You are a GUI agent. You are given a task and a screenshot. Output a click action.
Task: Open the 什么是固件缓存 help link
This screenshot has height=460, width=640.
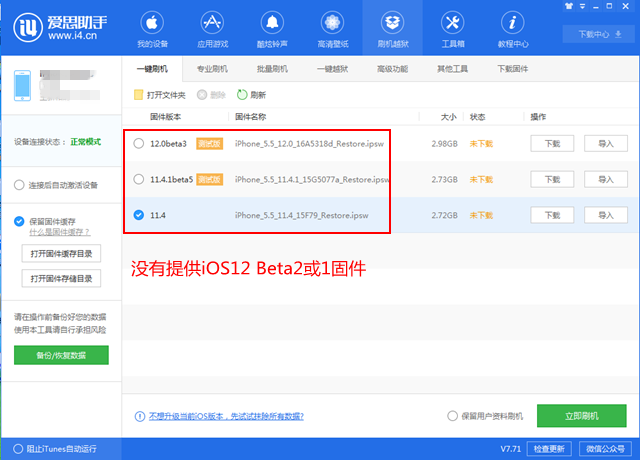pos(60,232)
